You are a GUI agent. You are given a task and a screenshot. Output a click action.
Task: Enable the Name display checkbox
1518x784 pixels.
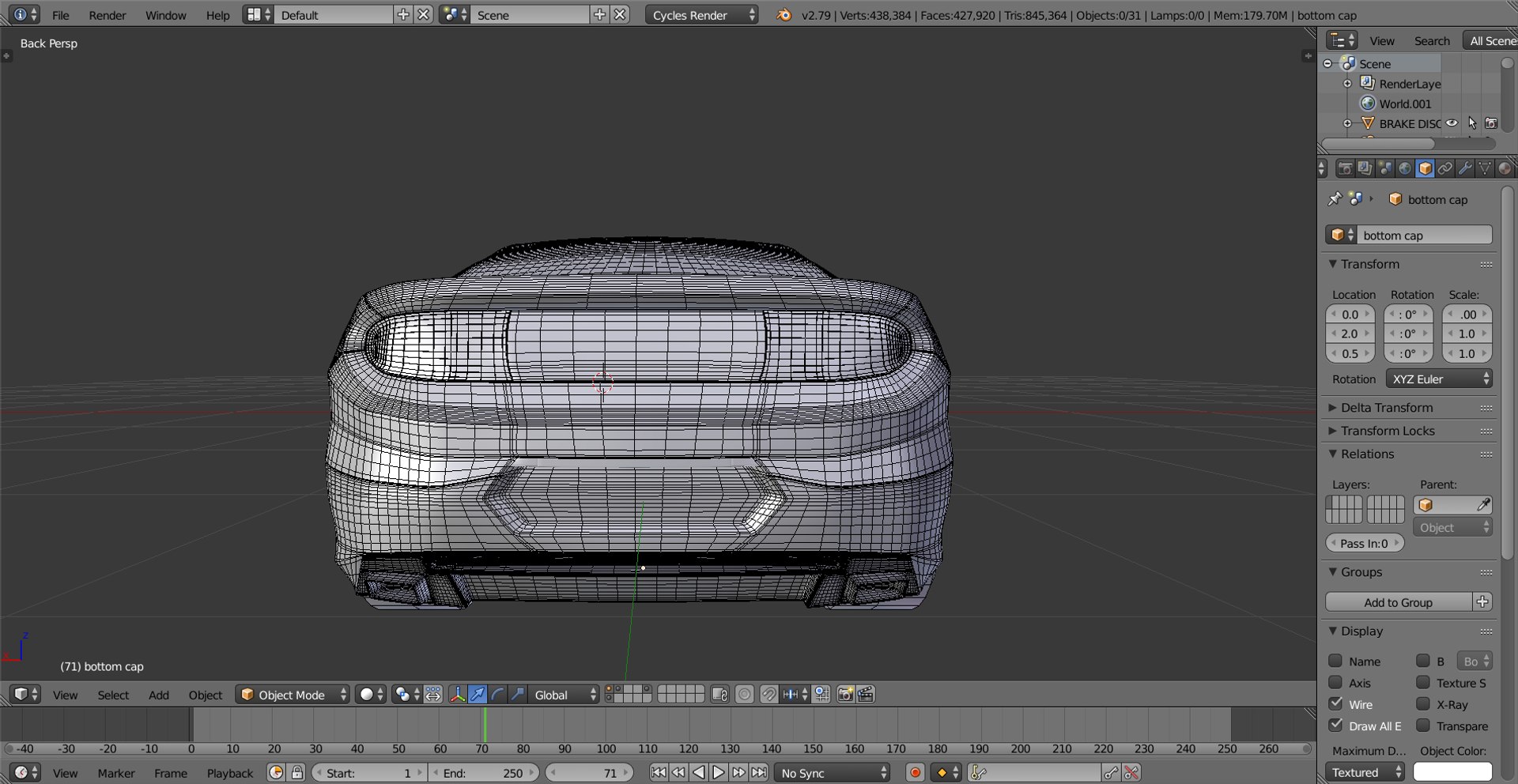(1335, 661)
